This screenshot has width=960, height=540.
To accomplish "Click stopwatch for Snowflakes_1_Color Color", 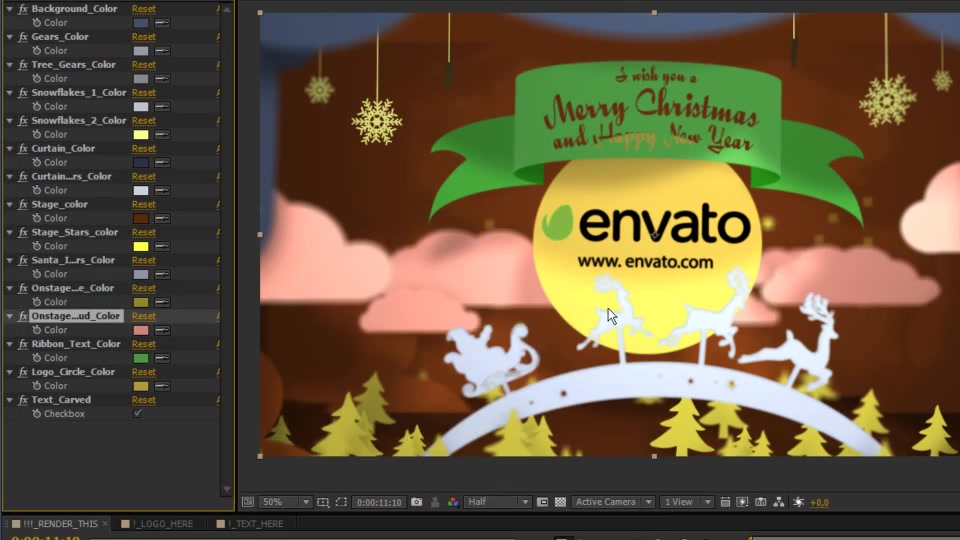I will tap(37, 107).
